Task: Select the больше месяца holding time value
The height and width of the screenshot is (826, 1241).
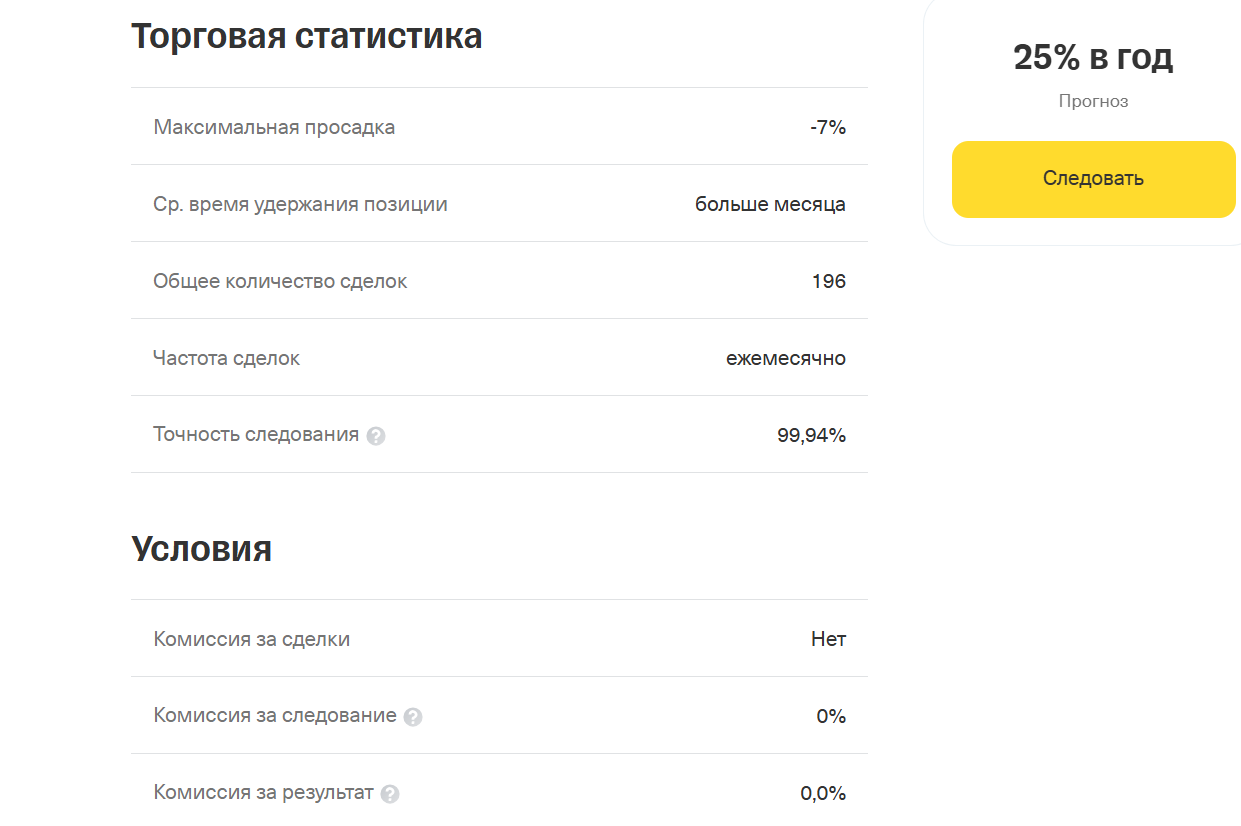Action: click(x=769, y=203)
